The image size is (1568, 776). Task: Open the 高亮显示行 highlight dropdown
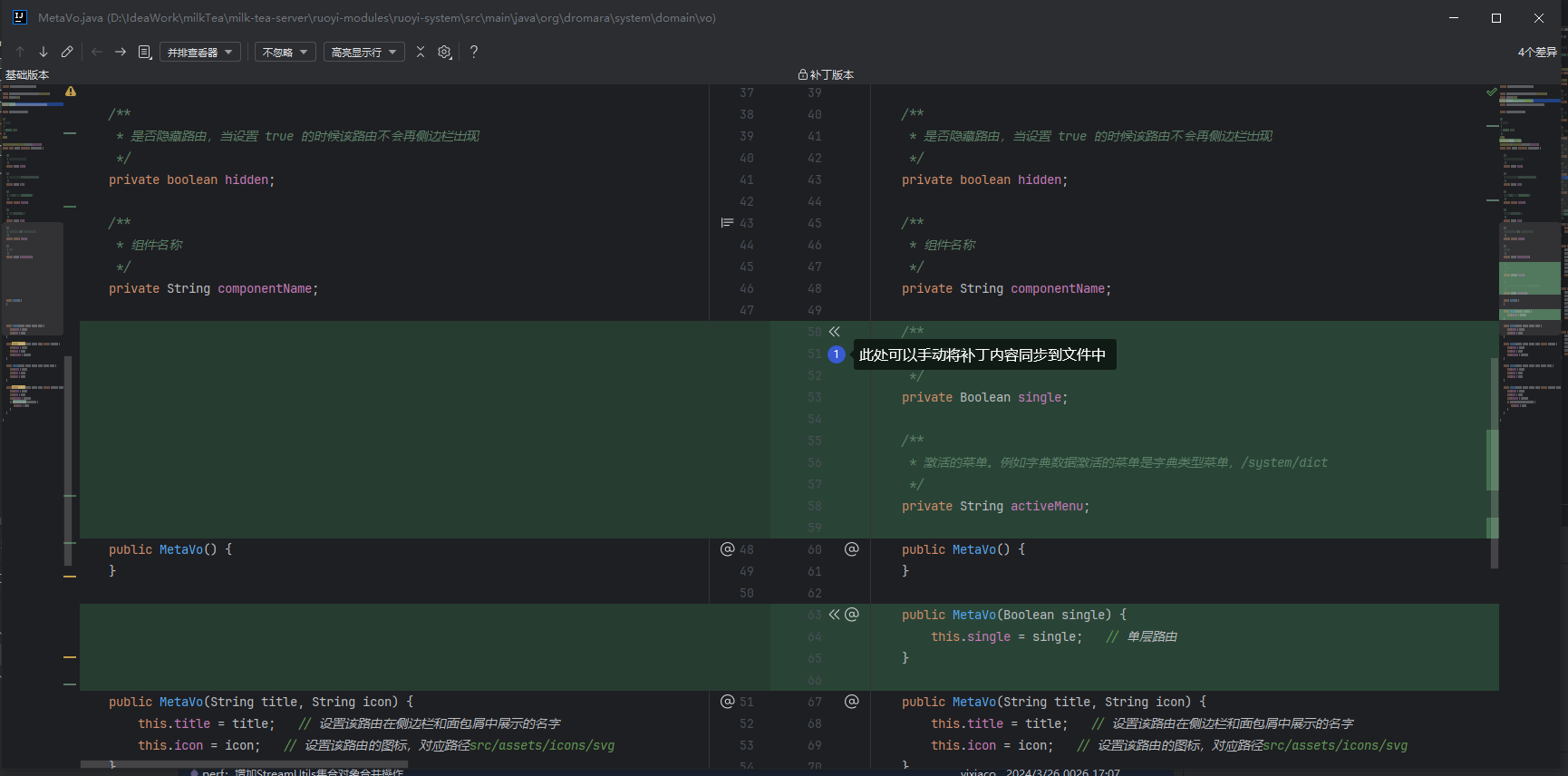click(363, 52)
